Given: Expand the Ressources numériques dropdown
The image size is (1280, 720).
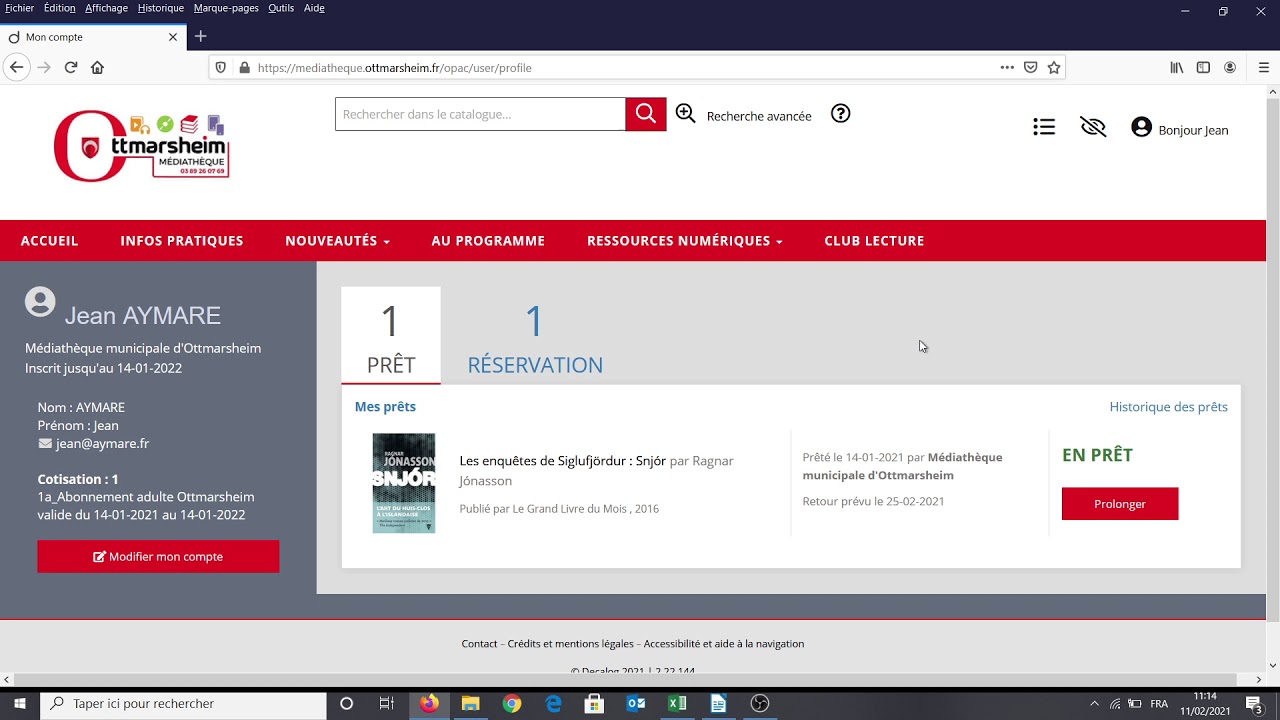Looking at the screenshot, I should tap(685, 241).
